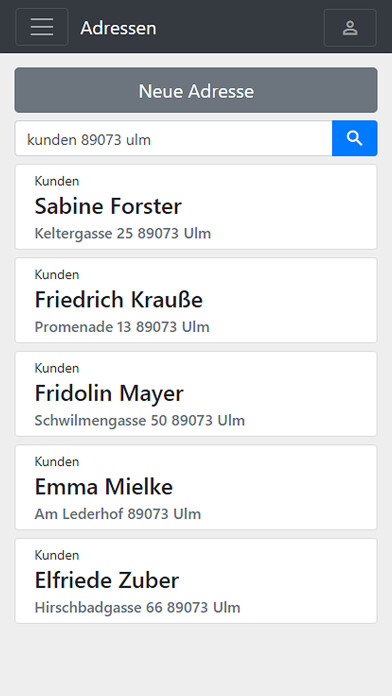This screenshot has height=696, width=392.
Task: Open Emma Mielke's address card
Action: click(196, 487)
